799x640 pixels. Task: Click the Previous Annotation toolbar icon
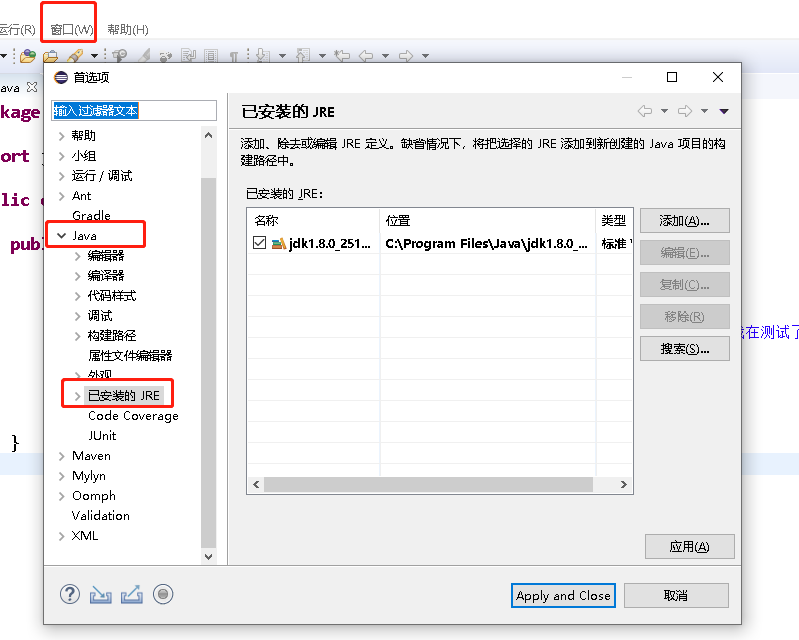point(303,56)
